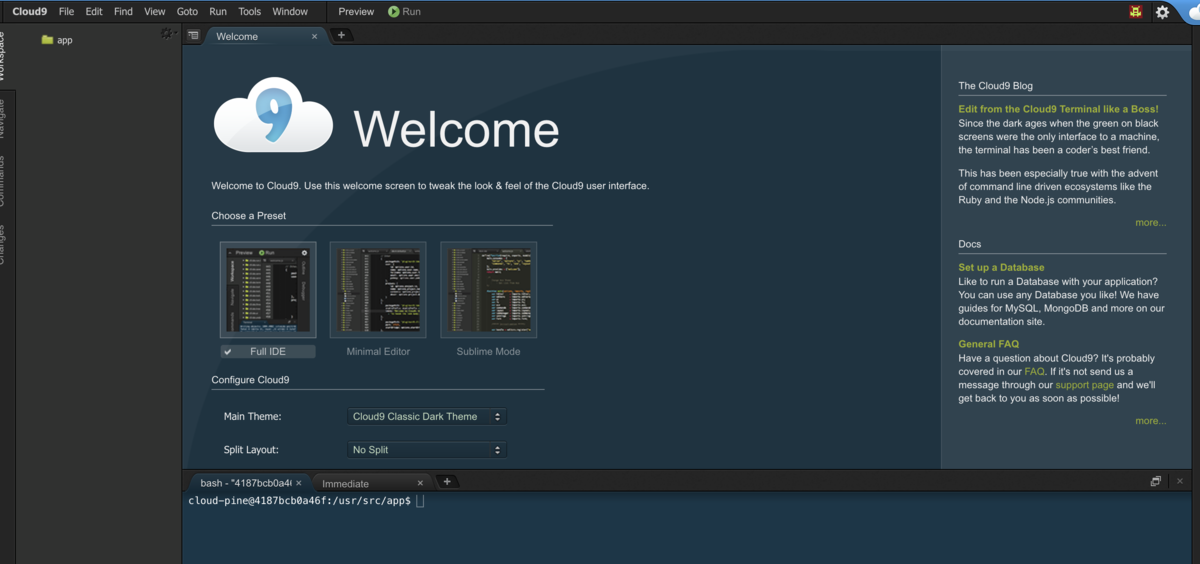Click the Docs section 'more...' link
This screenshot has width=1200, height=564.
coord(1150,421)
